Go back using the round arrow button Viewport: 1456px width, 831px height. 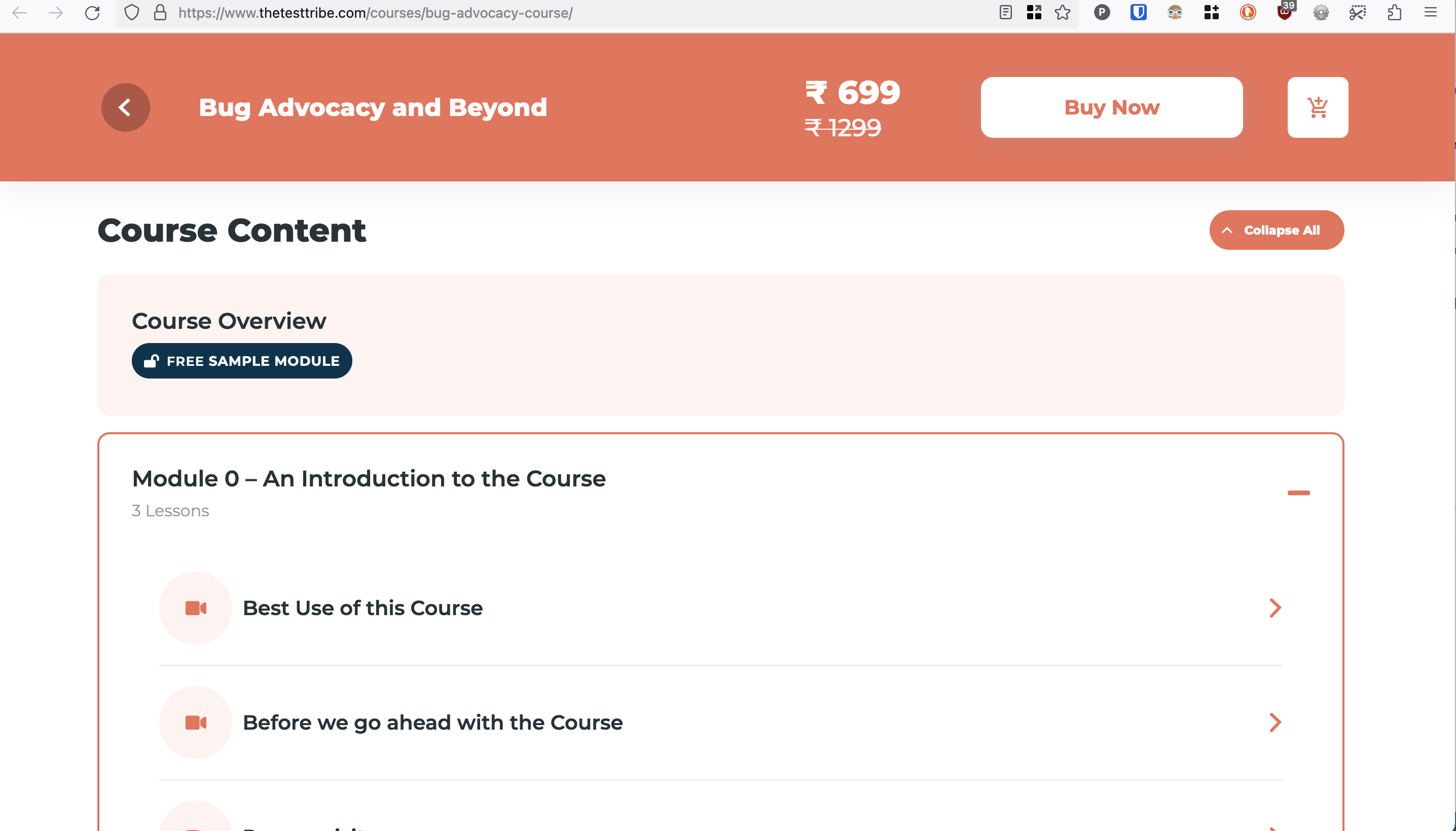(x=126, y=107)
